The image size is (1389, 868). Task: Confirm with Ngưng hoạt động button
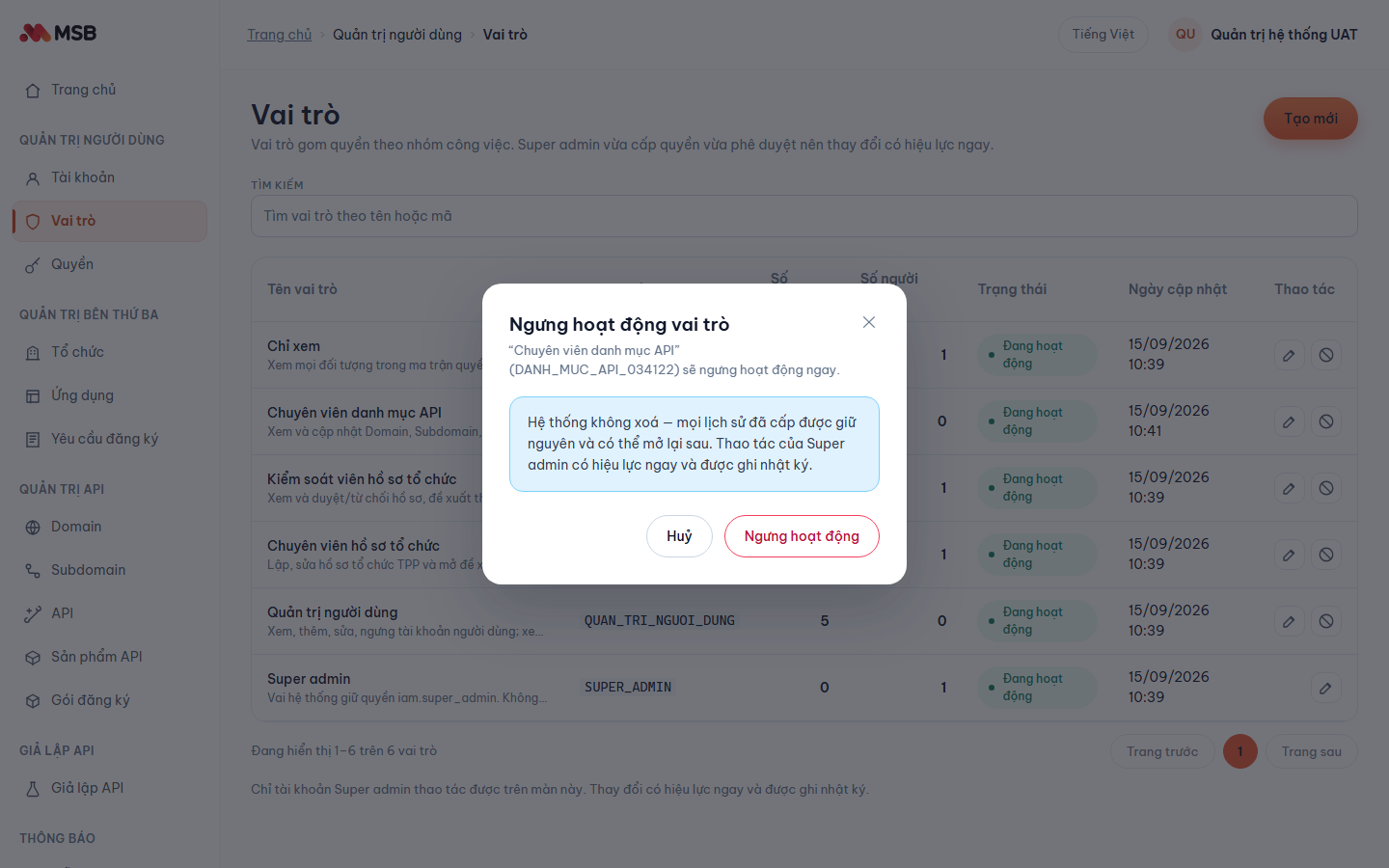tap(802, 536)
